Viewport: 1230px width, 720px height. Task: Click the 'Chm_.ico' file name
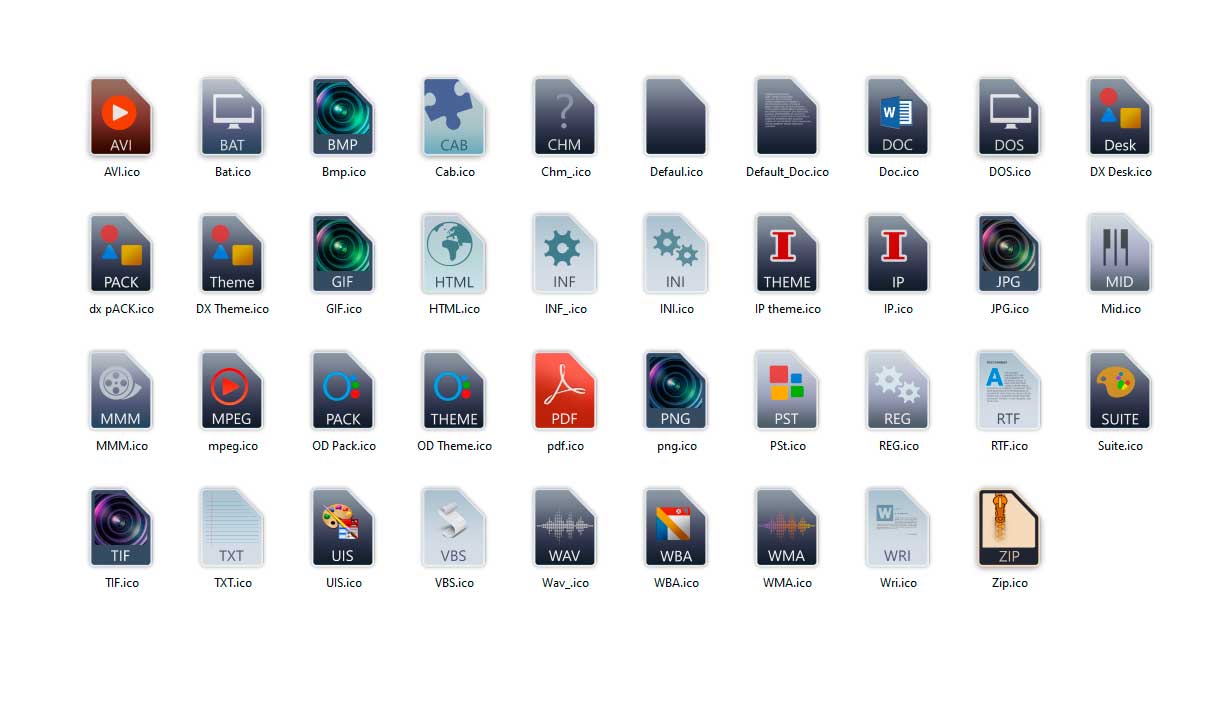[x=565, y=172]
